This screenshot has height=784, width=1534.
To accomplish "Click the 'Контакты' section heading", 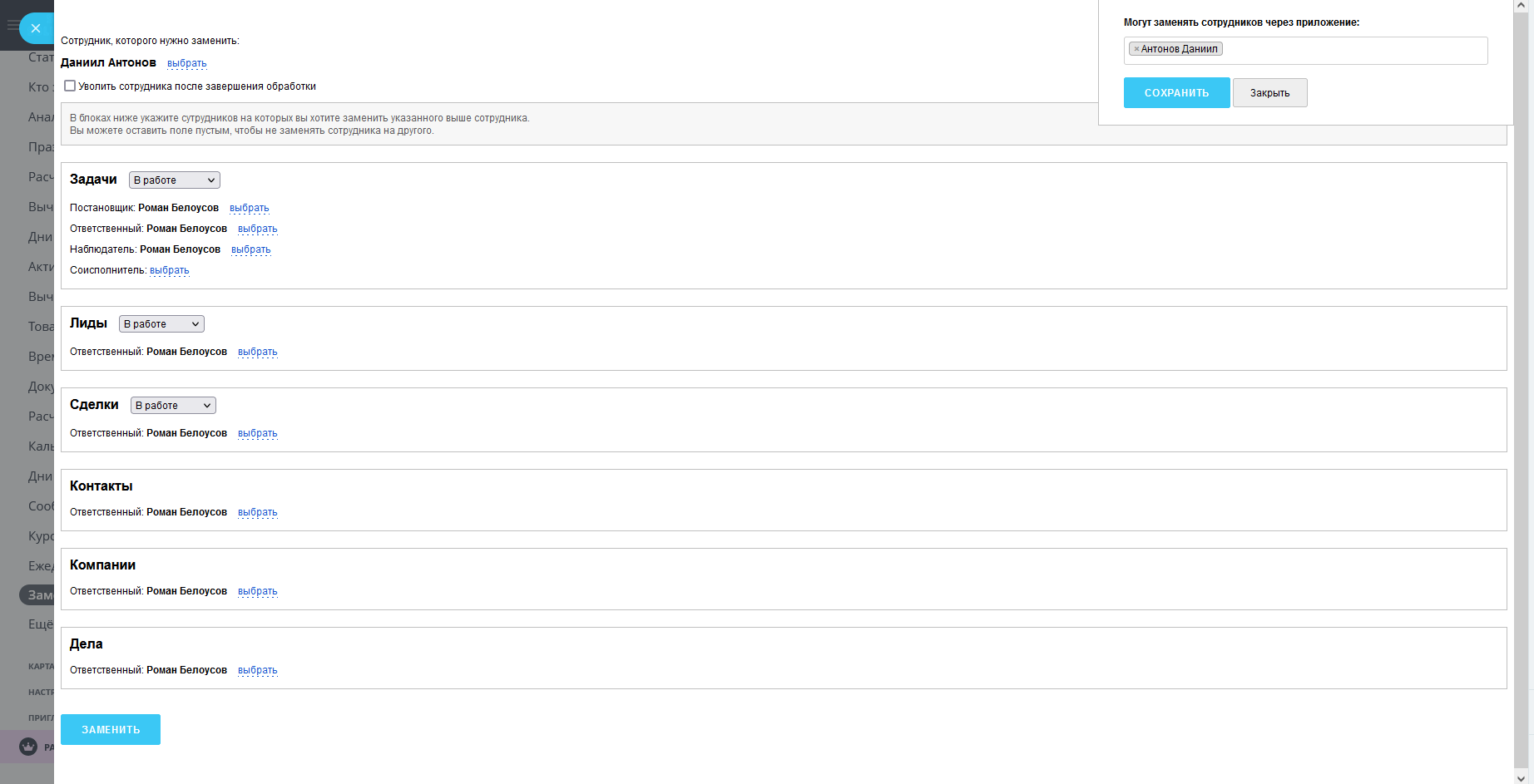I will [101, 486].
